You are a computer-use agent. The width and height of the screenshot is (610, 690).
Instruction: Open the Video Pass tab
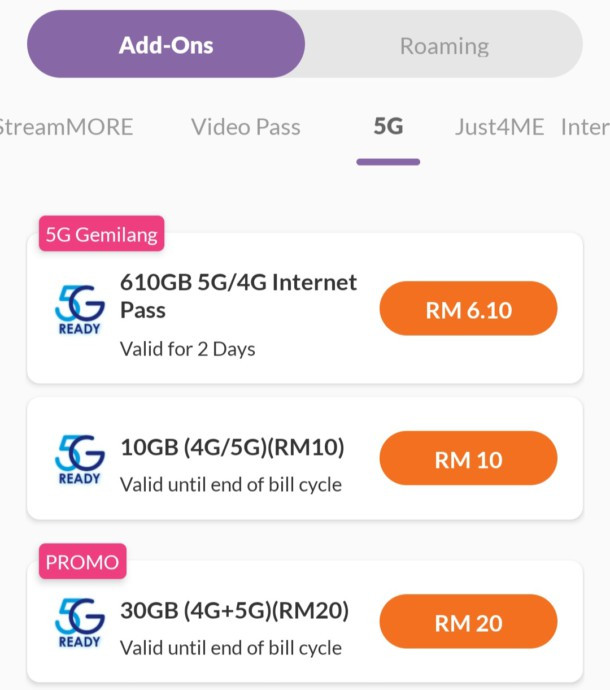245,127
